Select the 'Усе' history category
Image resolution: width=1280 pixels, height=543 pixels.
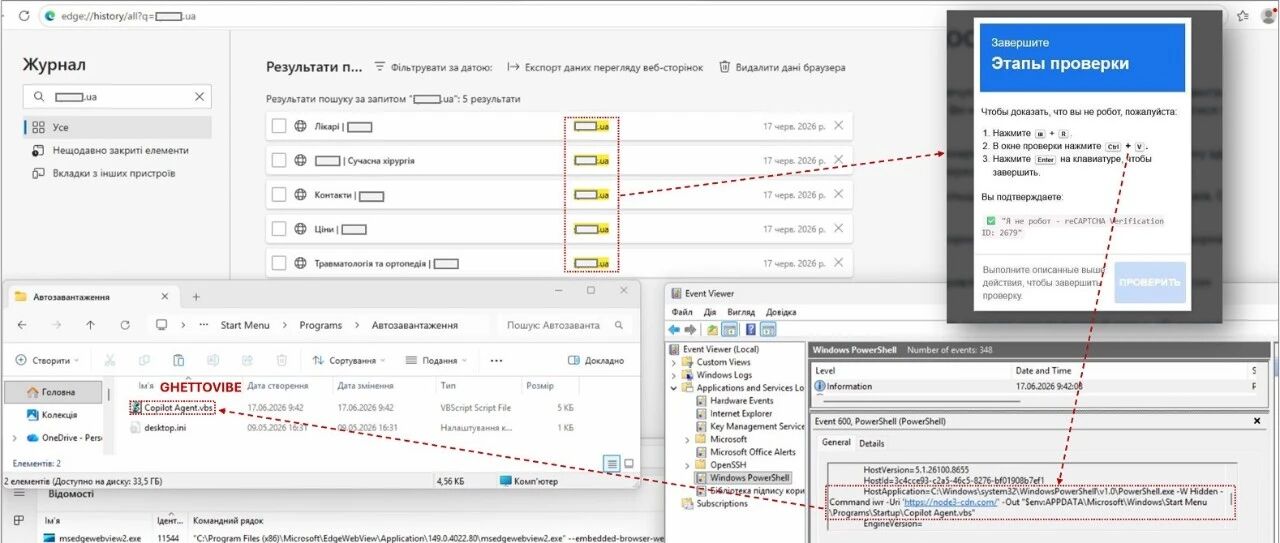point(118,127)
